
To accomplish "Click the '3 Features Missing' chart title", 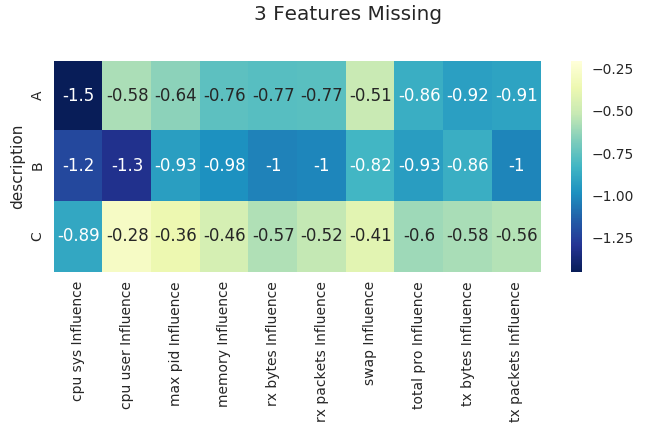I will [347, 14].
